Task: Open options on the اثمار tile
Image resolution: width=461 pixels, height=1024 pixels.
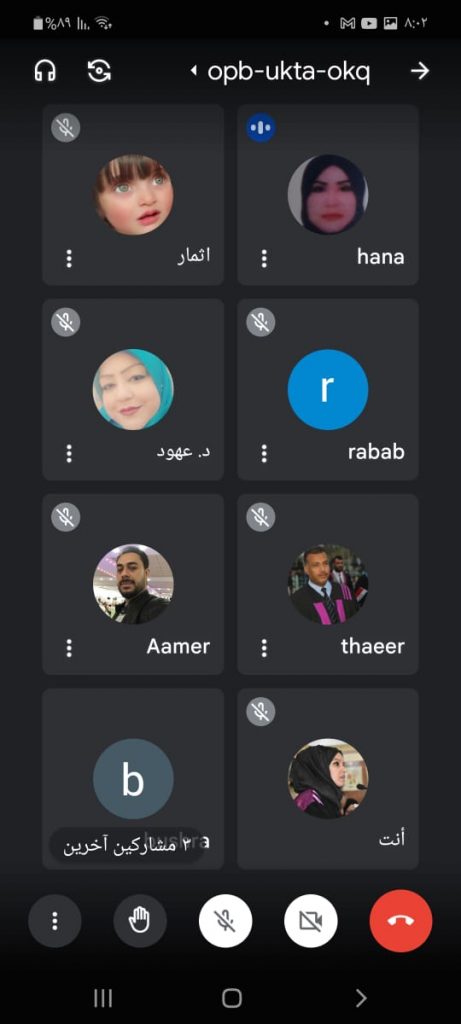Action: coord(69,259)
